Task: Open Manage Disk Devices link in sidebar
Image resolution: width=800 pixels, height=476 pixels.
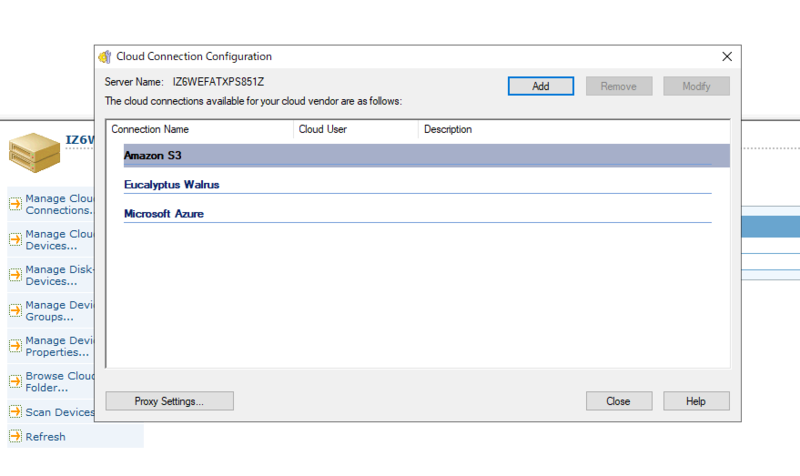Action: [x=60, y=275]
